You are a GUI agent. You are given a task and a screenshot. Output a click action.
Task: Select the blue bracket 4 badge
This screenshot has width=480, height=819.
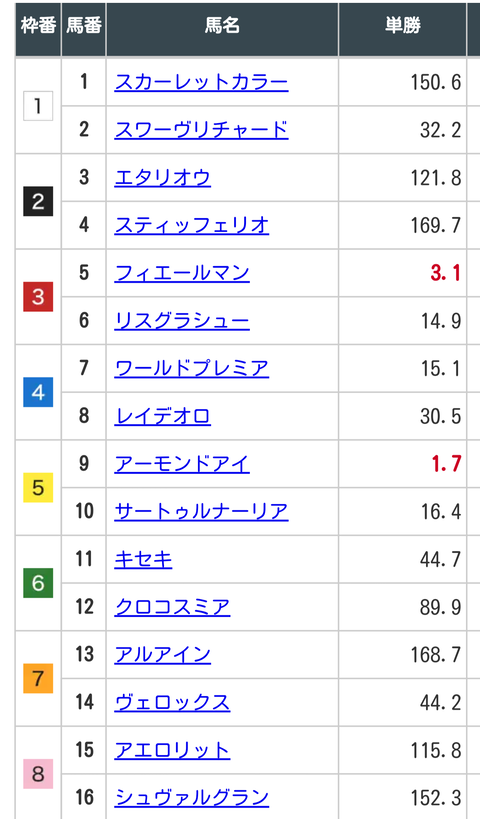[x=38, y=392]
